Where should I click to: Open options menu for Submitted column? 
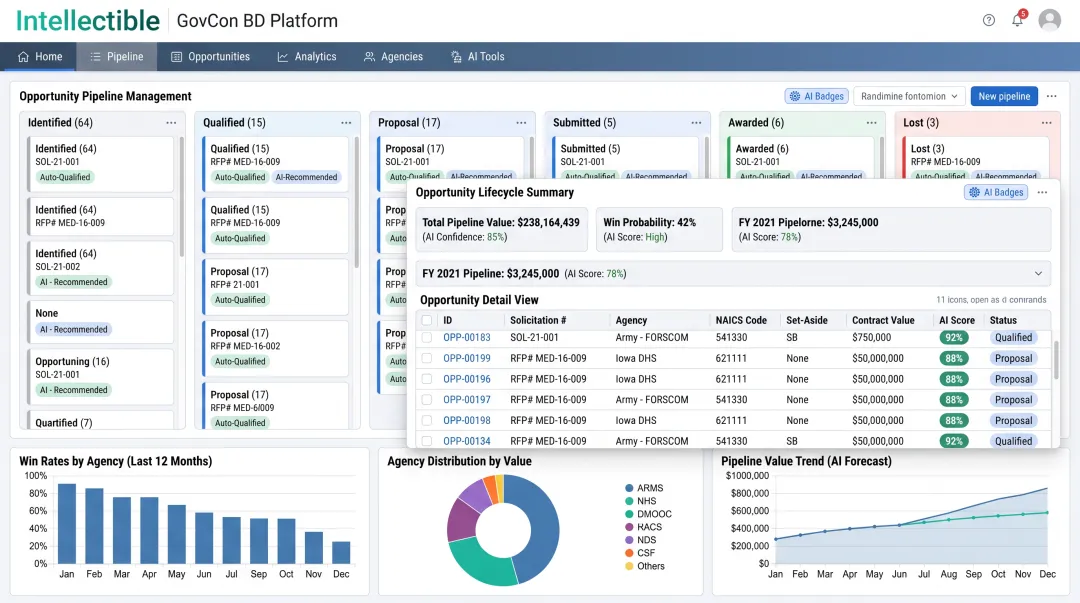pyautogui.click(x=696, y=123)
